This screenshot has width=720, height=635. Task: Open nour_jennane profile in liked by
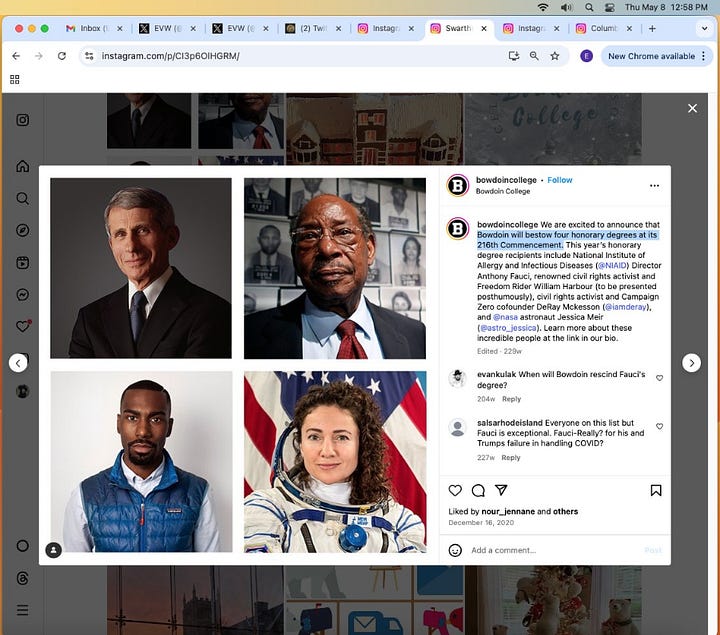[508, 511]
